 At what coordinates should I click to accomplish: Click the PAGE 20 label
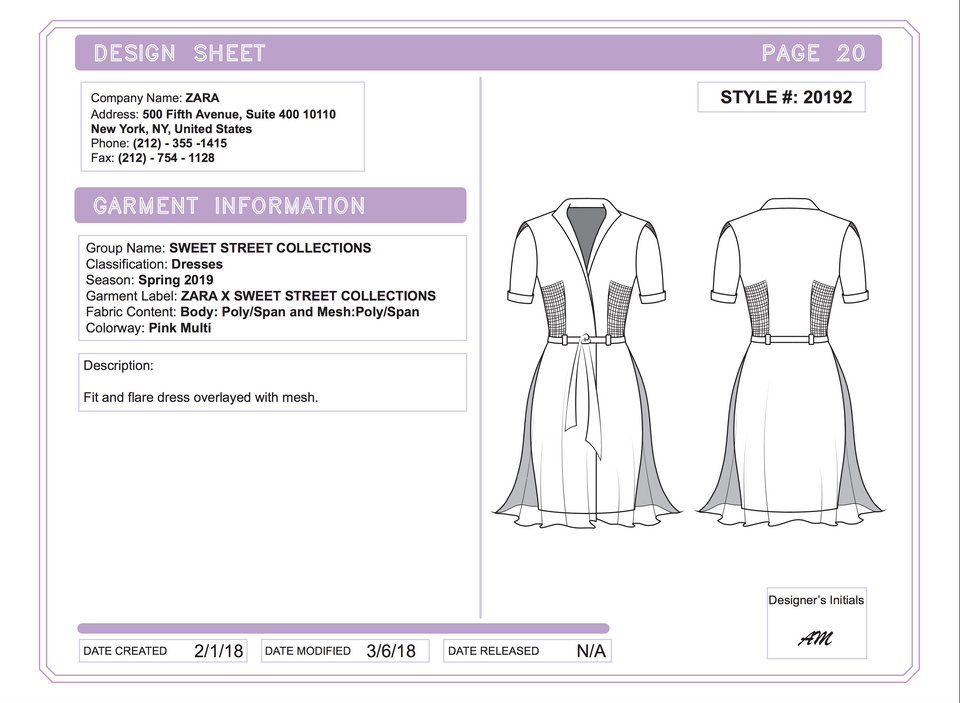pyautogui.click(x=814, y=53)
